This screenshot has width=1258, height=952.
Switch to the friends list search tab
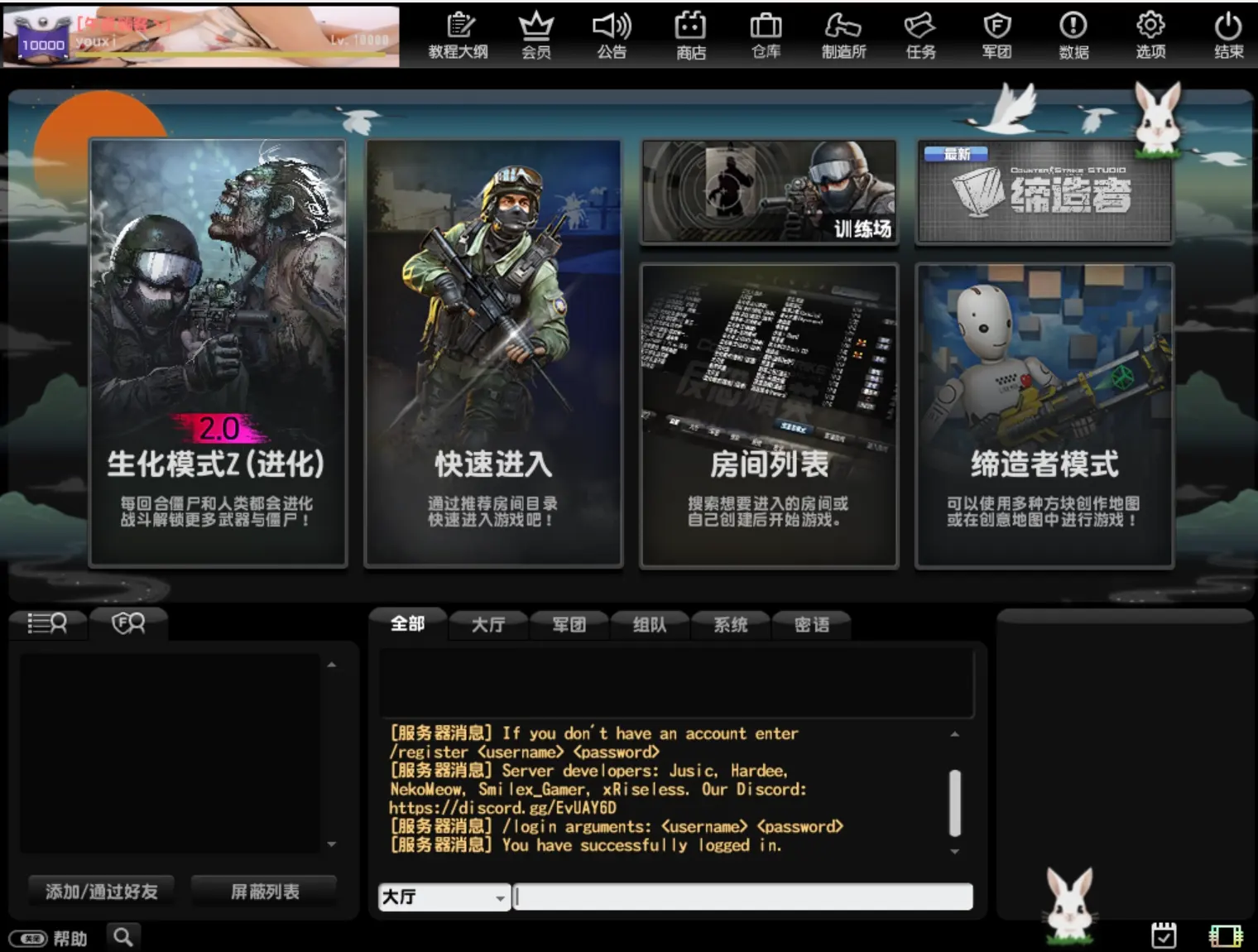[x=47, y=623]
